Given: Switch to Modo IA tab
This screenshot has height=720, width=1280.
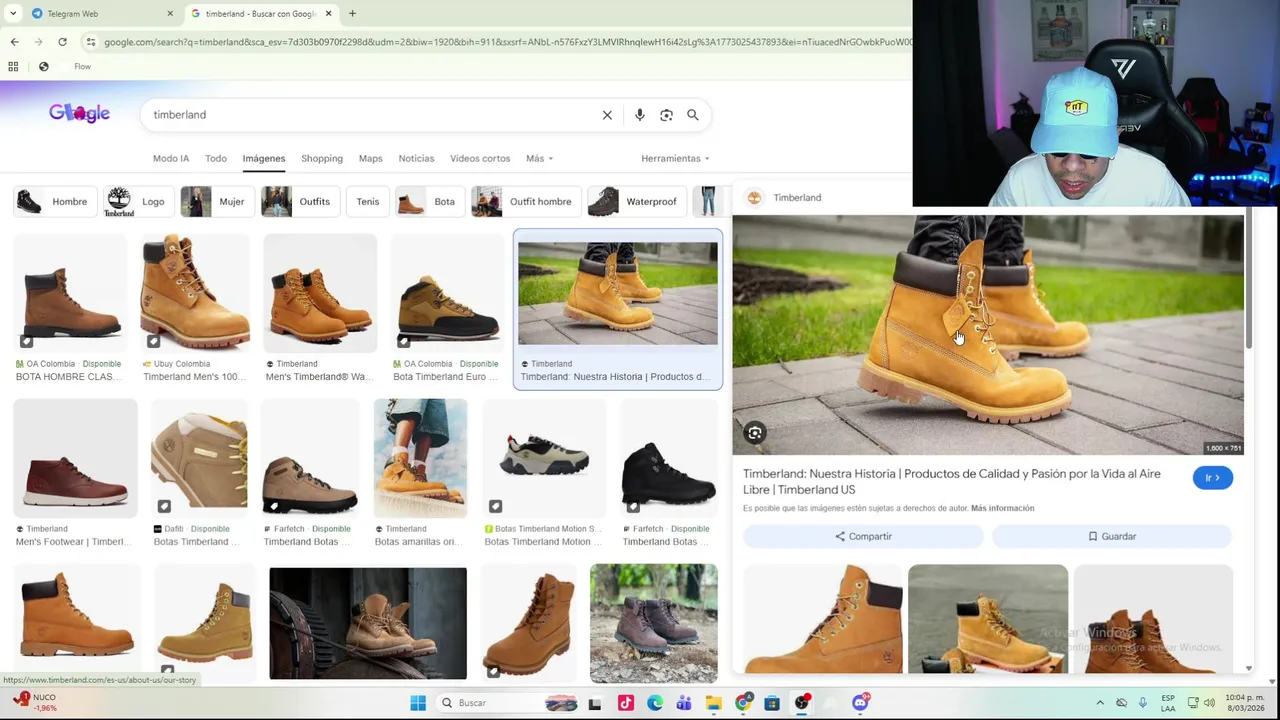Looking at the screenshot, I should [171, 158].
